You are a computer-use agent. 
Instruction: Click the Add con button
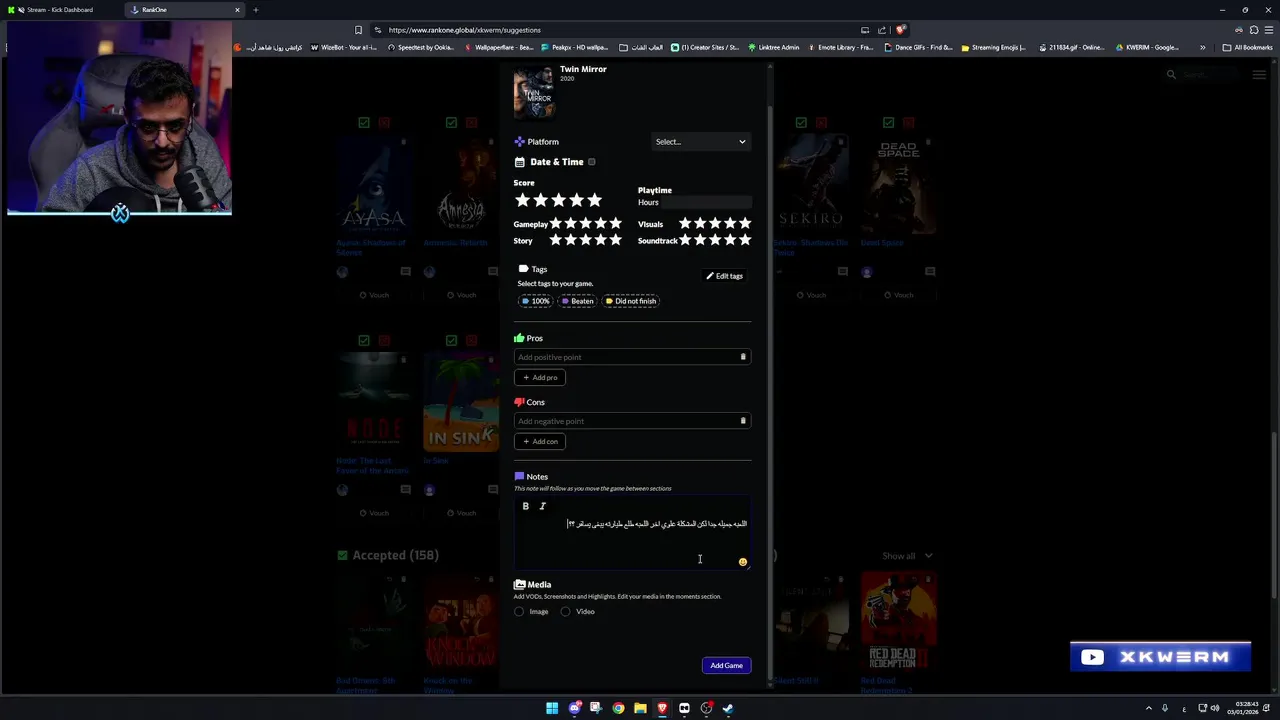540,442
